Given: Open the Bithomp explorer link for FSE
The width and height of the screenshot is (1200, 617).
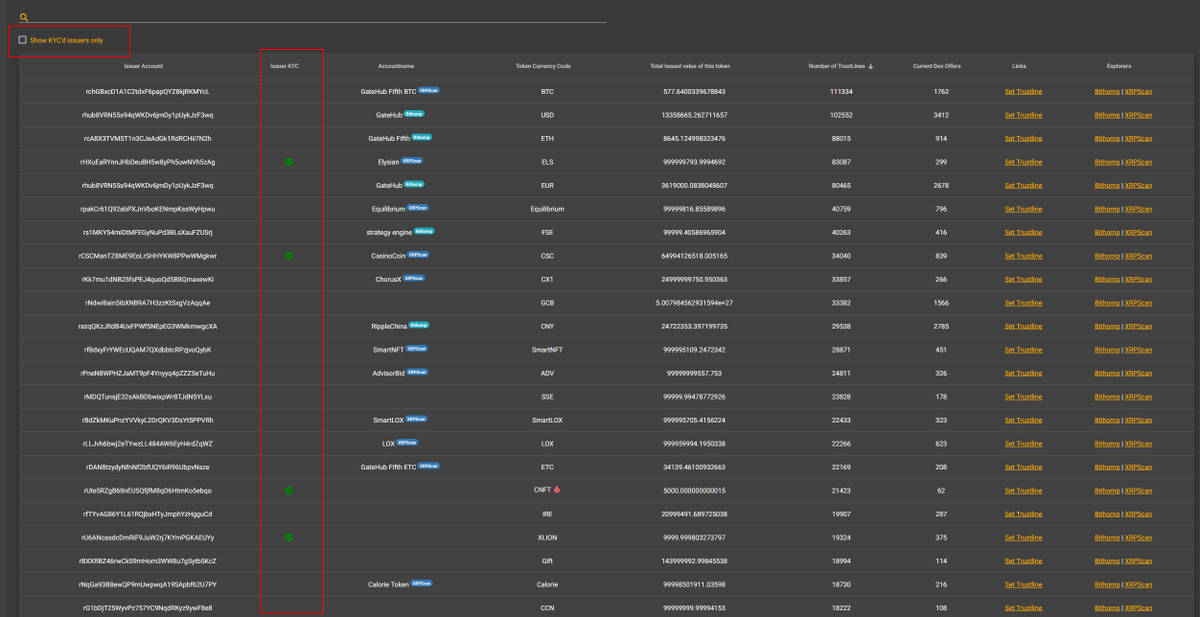Looking at the screenshot, I should (x=1107, y=232).
